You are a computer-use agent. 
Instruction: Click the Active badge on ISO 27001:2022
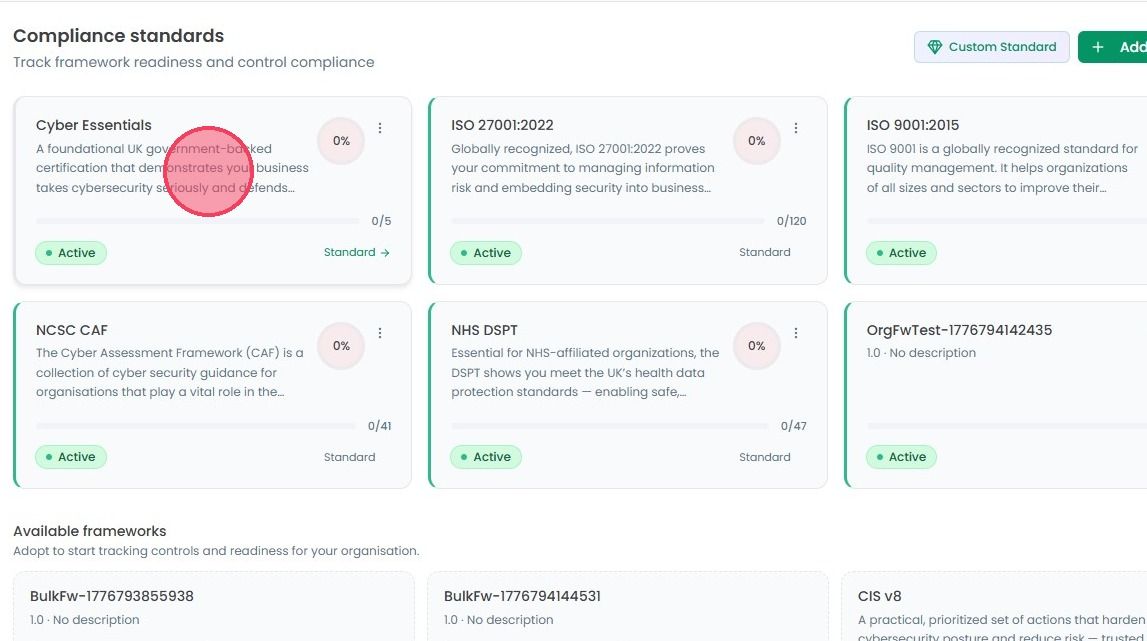[486, 252]
